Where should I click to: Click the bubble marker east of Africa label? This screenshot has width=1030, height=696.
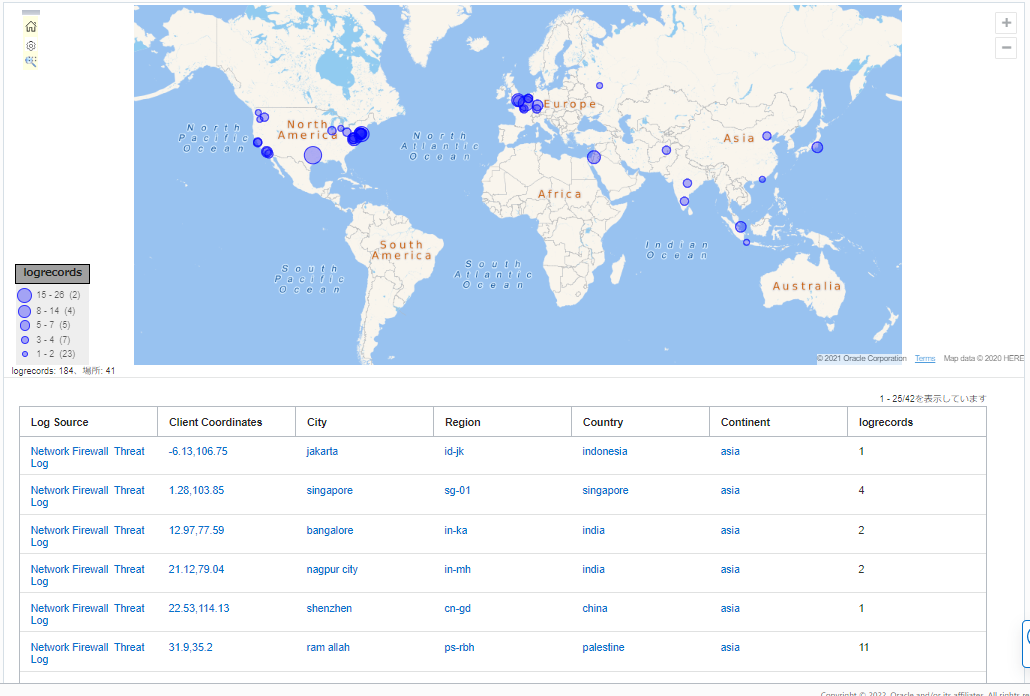coord(594,157)
